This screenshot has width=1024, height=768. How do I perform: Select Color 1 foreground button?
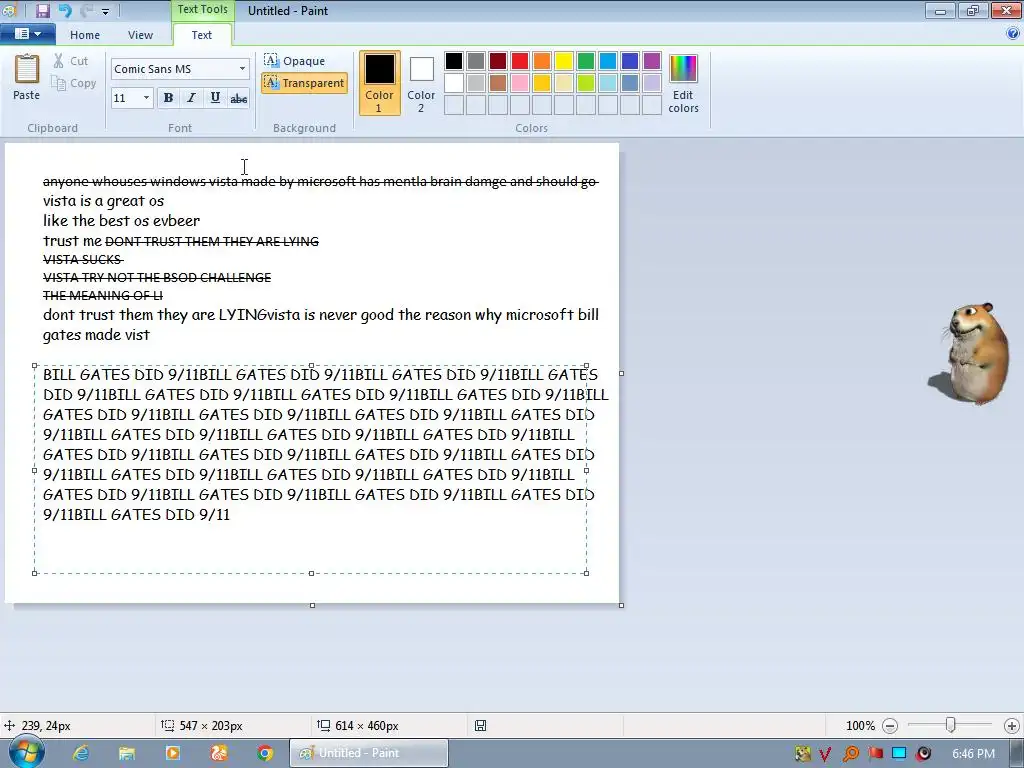point(379,83)
